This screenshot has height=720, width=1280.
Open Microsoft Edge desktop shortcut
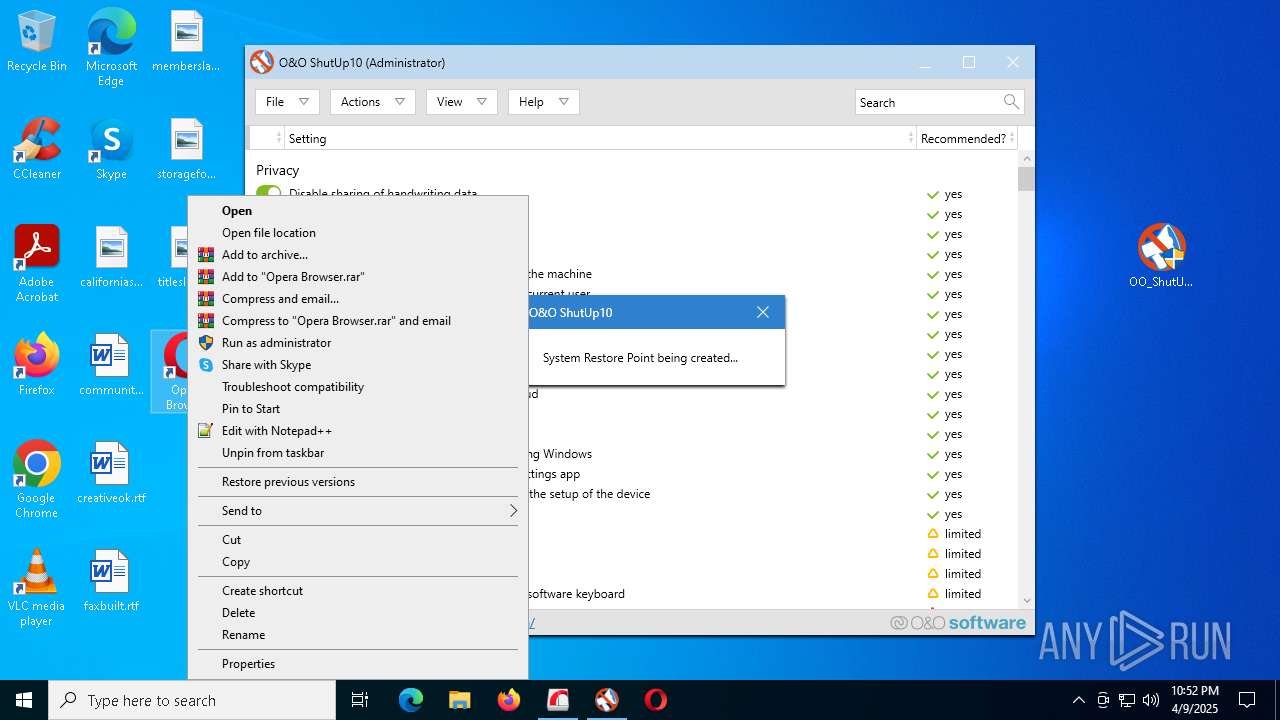tap(111, 48)
